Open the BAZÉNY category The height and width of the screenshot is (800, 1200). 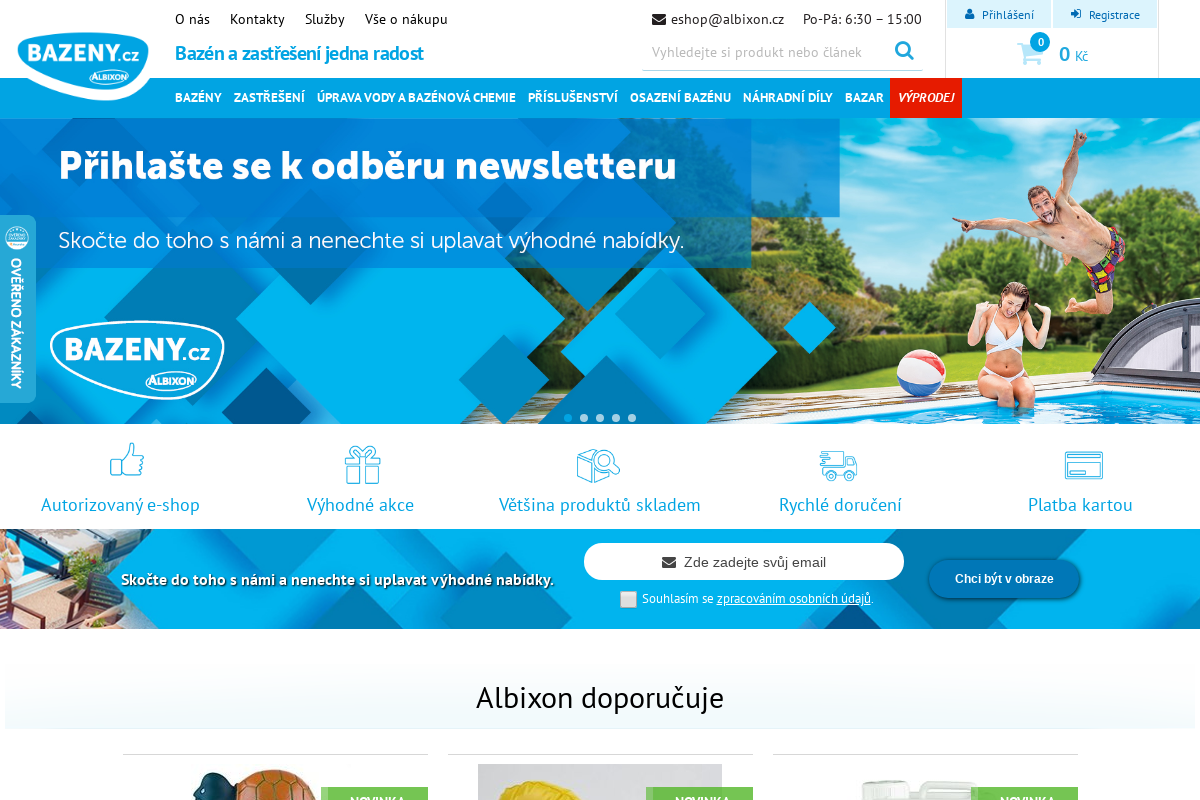pos(198,98)
